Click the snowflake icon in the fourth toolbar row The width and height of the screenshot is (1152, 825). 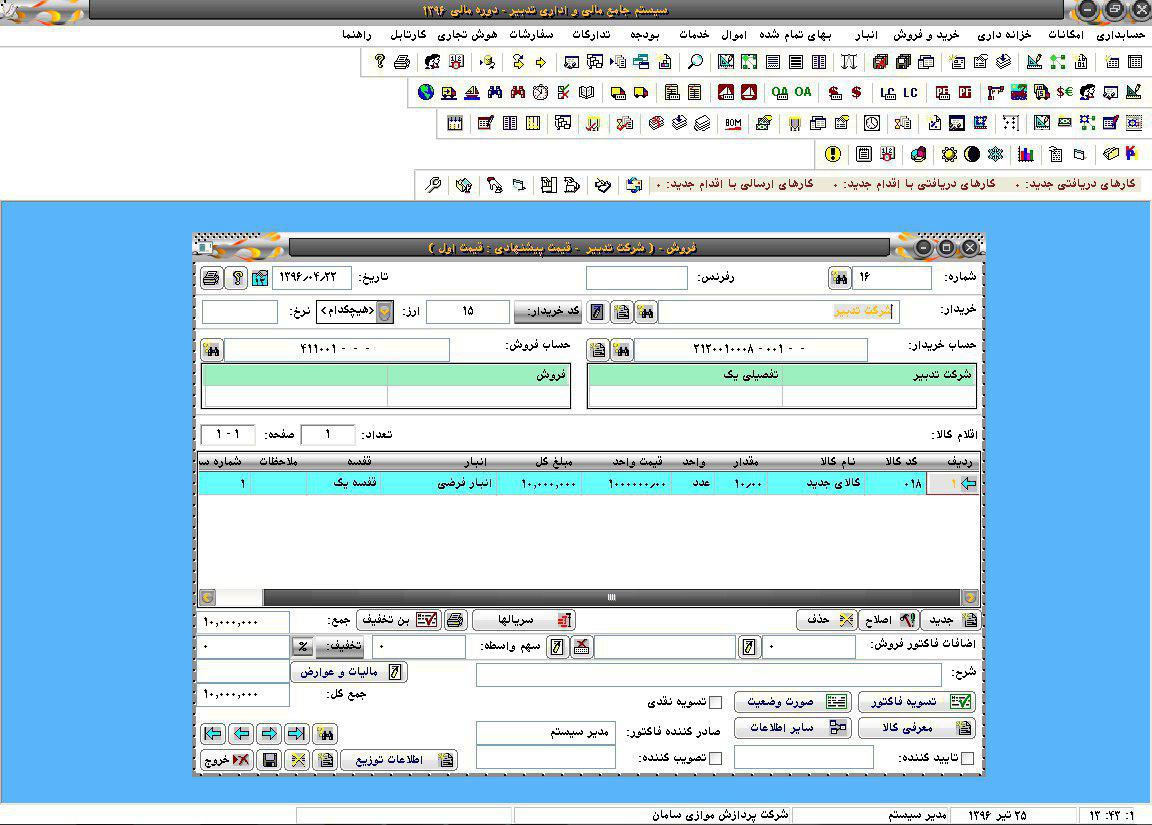coord(995,154)
